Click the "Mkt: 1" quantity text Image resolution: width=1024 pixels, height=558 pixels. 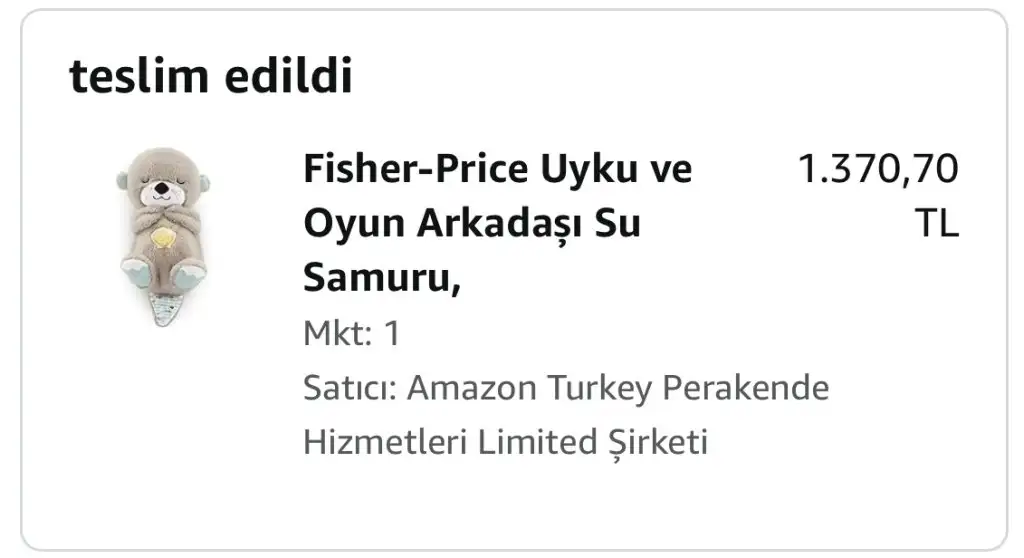point(351,334)
